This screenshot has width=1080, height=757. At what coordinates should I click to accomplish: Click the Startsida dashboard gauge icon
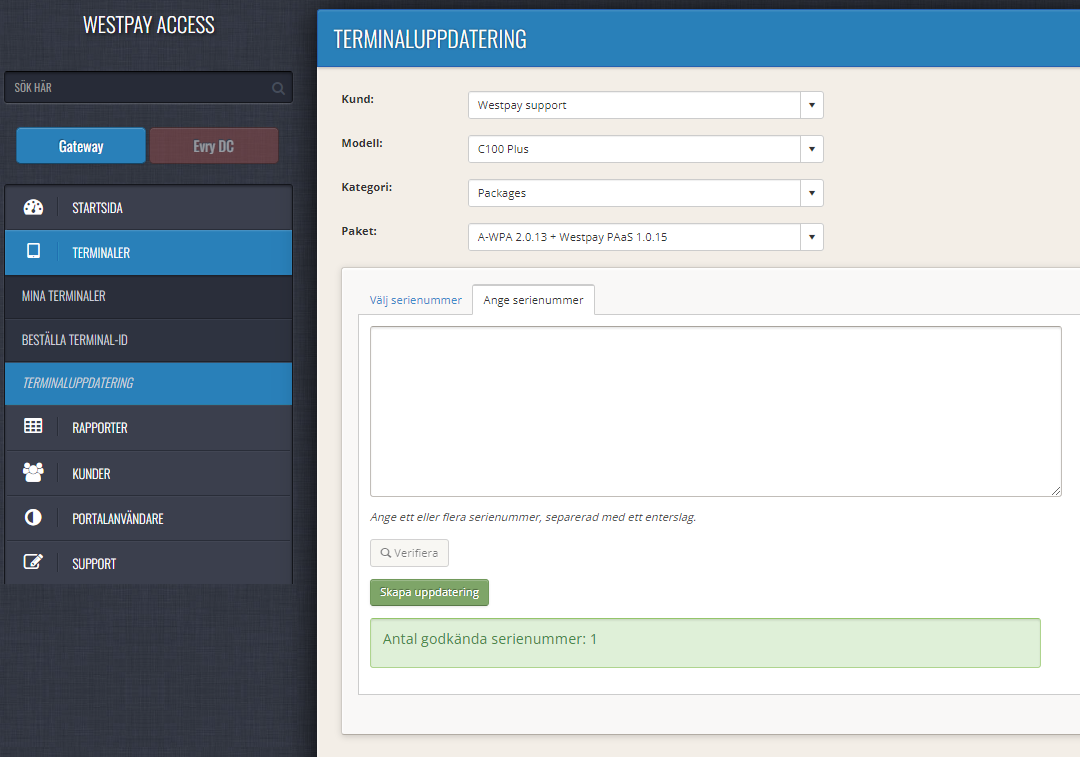click(x=33, y=207)
